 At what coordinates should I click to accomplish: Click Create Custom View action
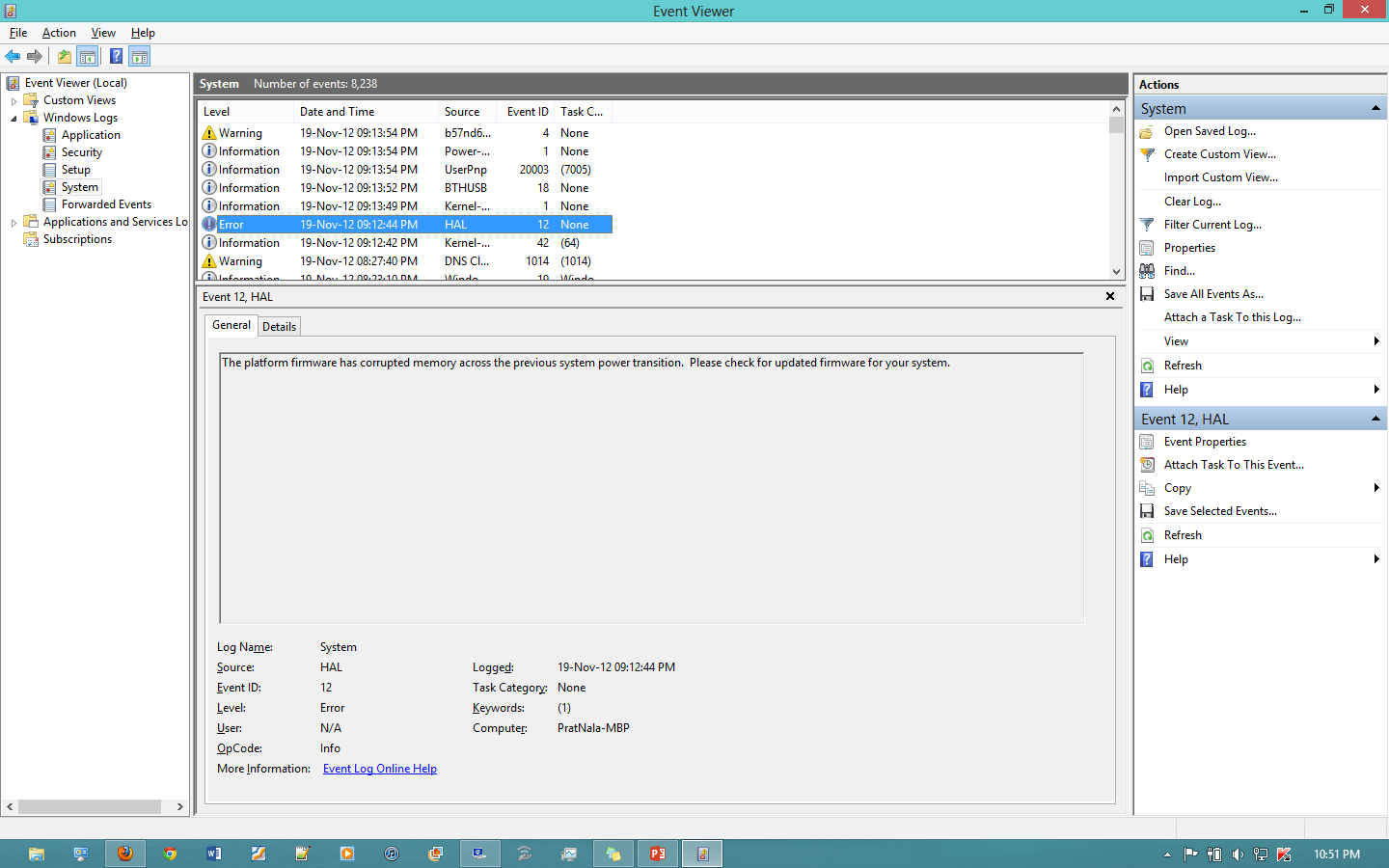[1219, 154]
